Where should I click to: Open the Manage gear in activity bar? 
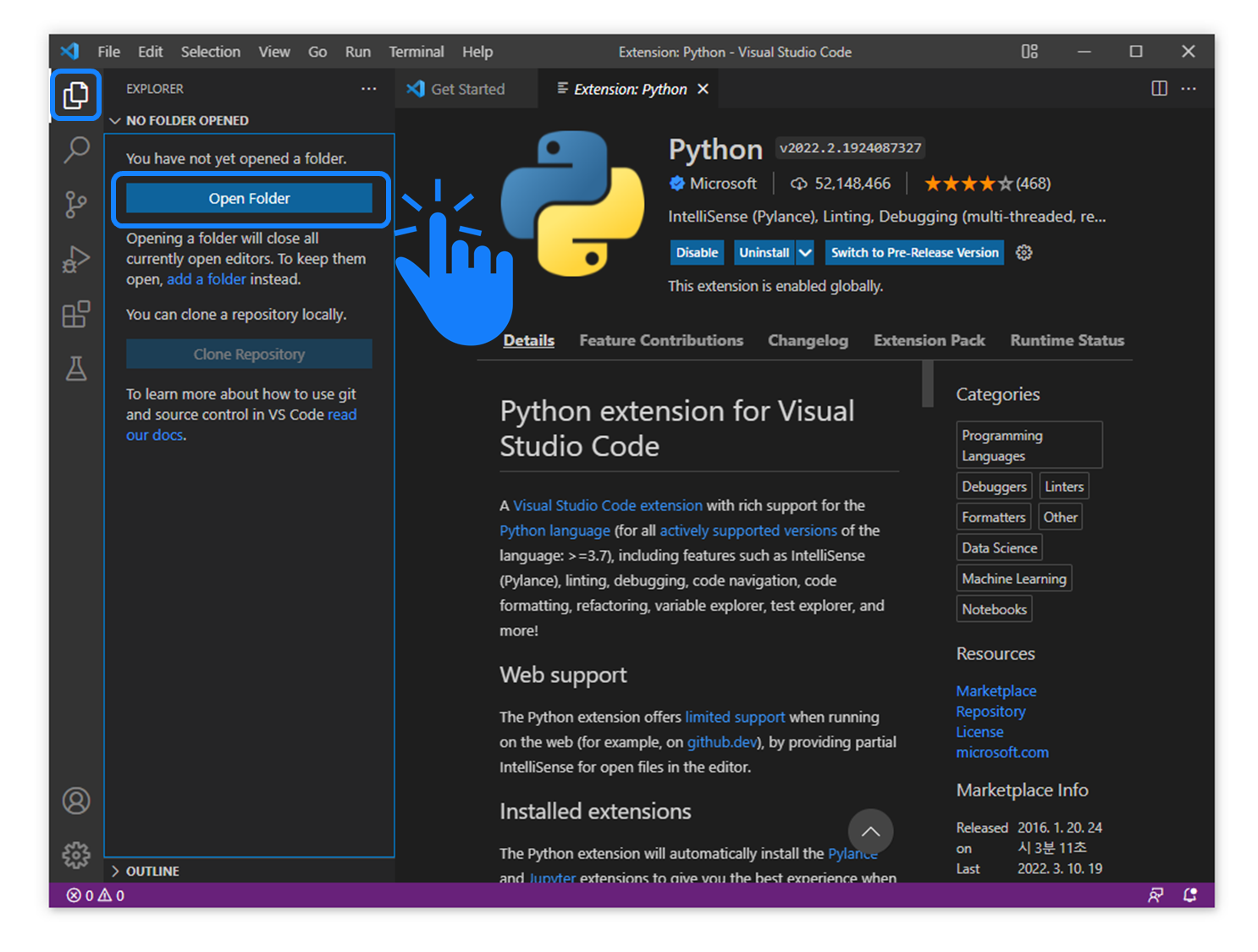coord(76,855)
